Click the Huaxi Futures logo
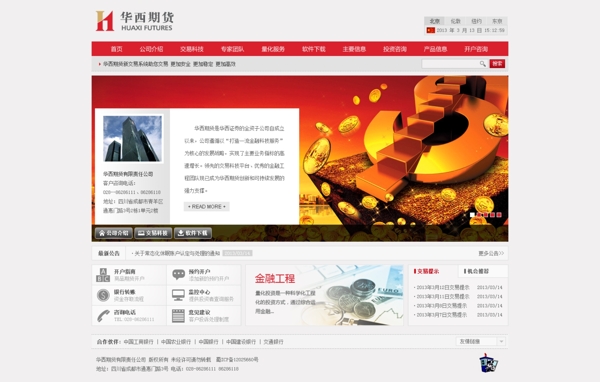600x382 pixels. click(134, 21)
